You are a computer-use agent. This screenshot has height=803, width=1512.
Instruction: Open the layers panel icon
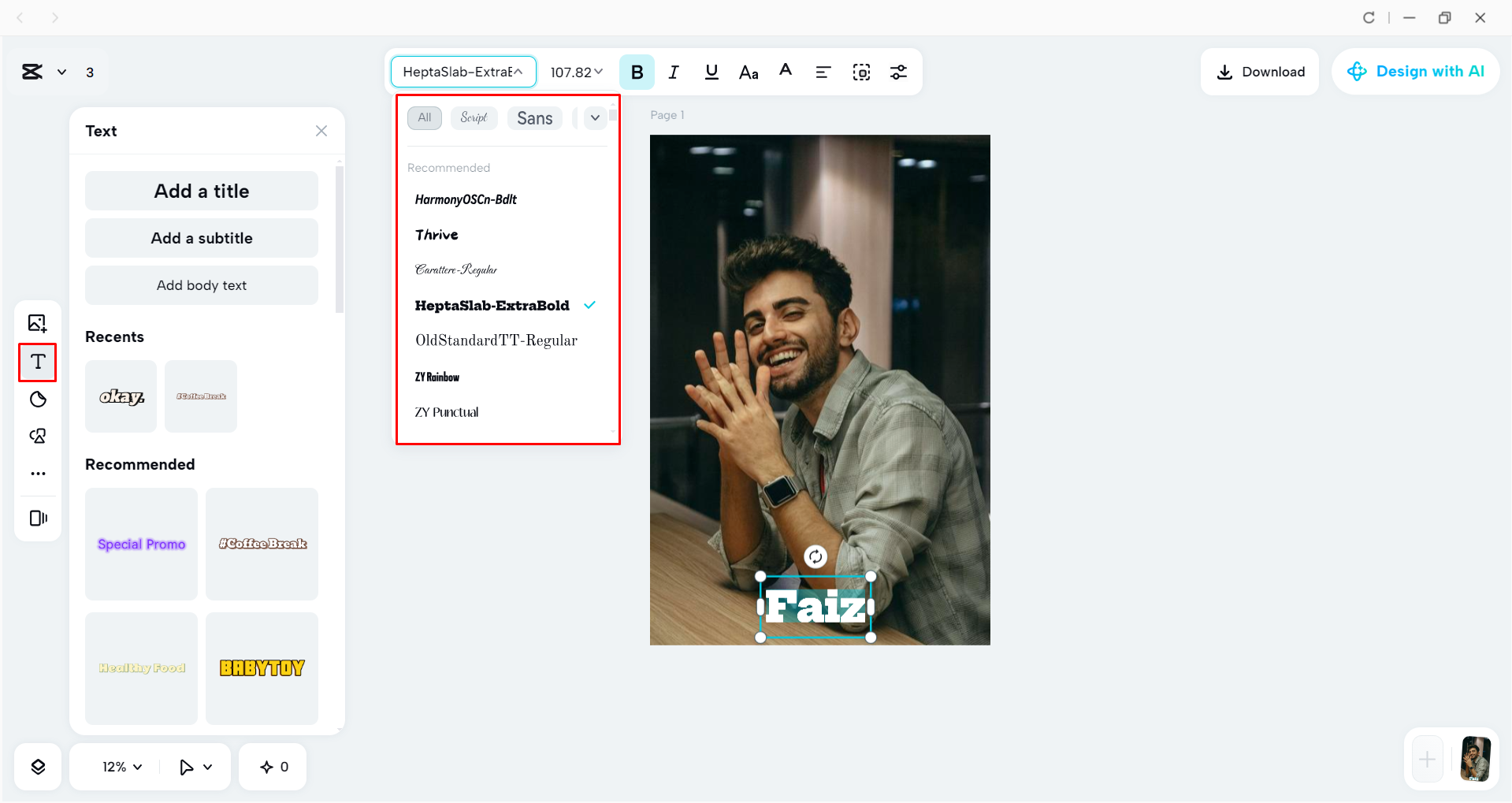pyautogui.click(x=37, y=766)
